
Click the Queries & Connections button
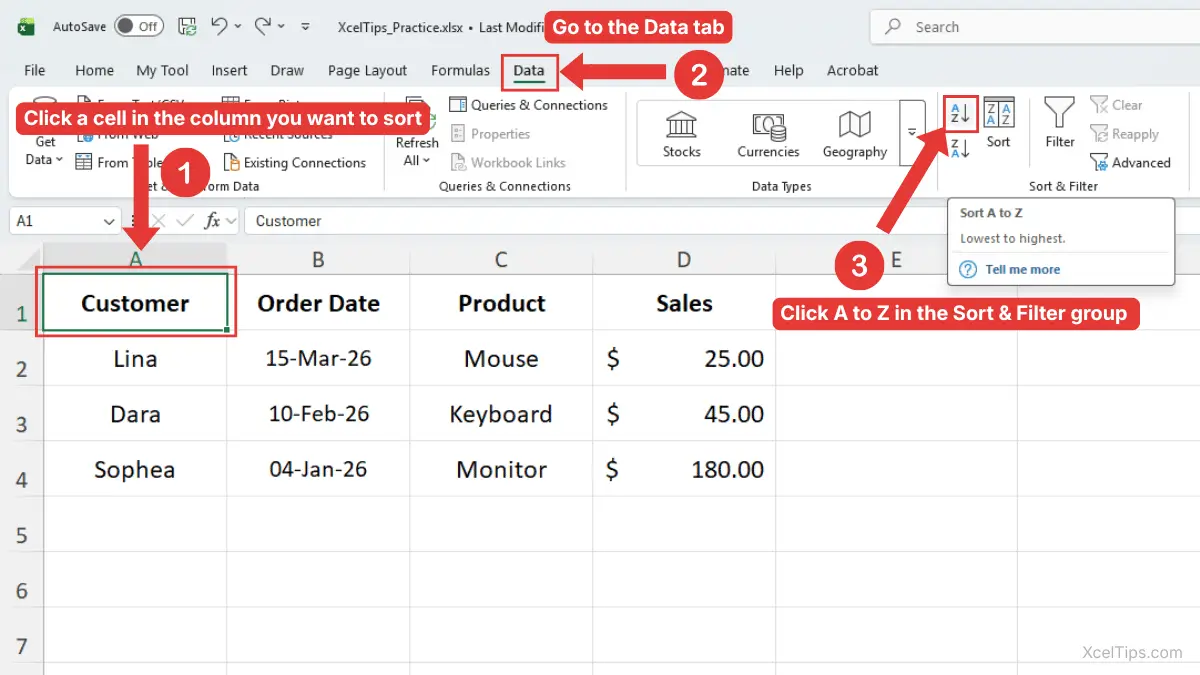528,105
